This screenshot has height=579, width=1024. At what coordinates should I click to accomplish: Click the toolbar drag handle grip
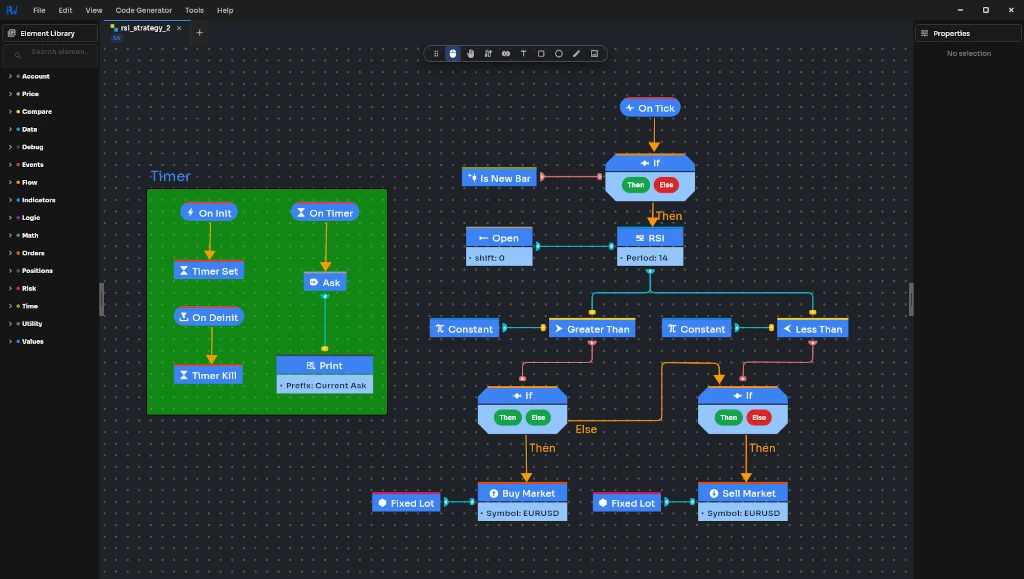coord(436,54)
